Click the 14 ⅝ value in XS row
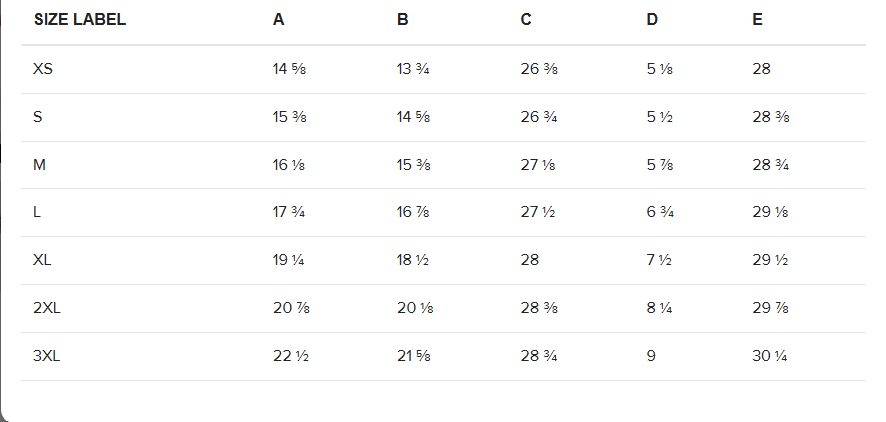Viewport: 886px width, 422px height. click(x=289, y=69)
